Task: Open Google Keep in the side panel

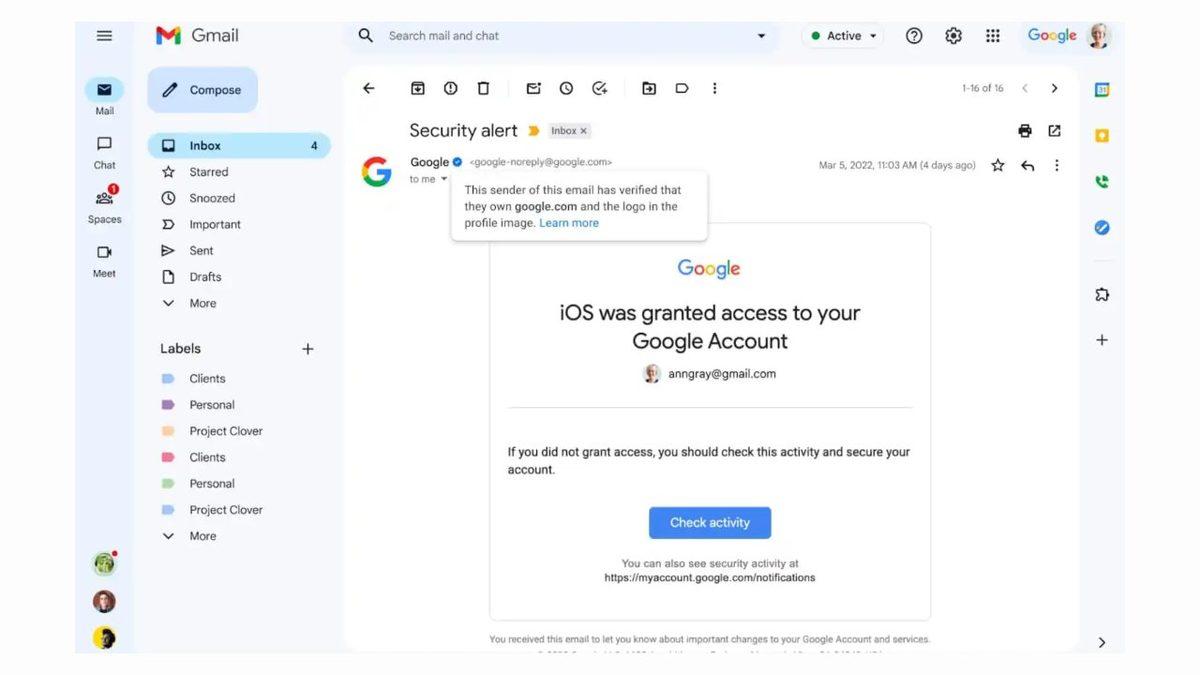Action: [x=1101, y=134]
